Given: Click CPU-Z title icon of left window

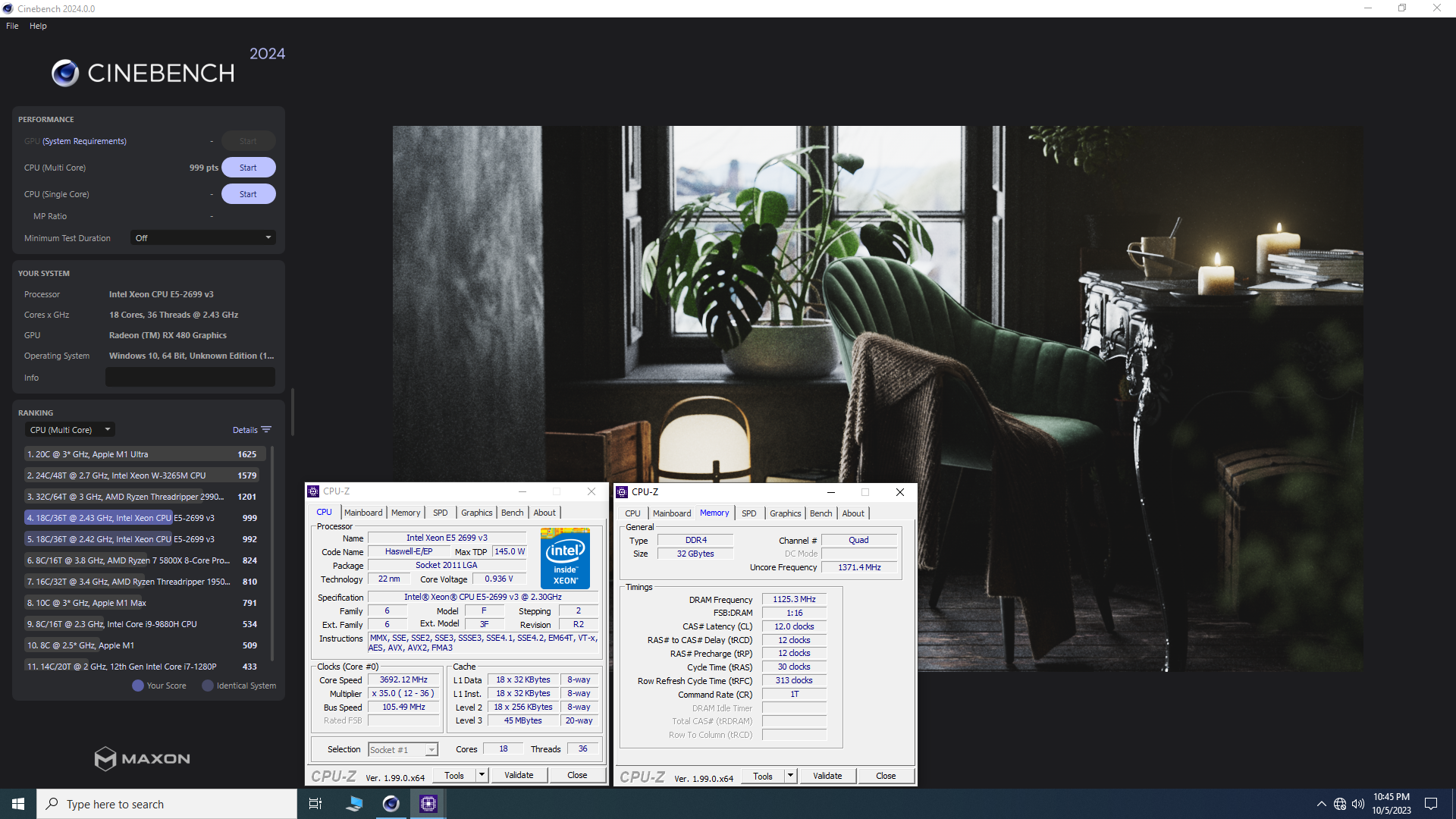Looking at the screenshot, I should point(313,491).
